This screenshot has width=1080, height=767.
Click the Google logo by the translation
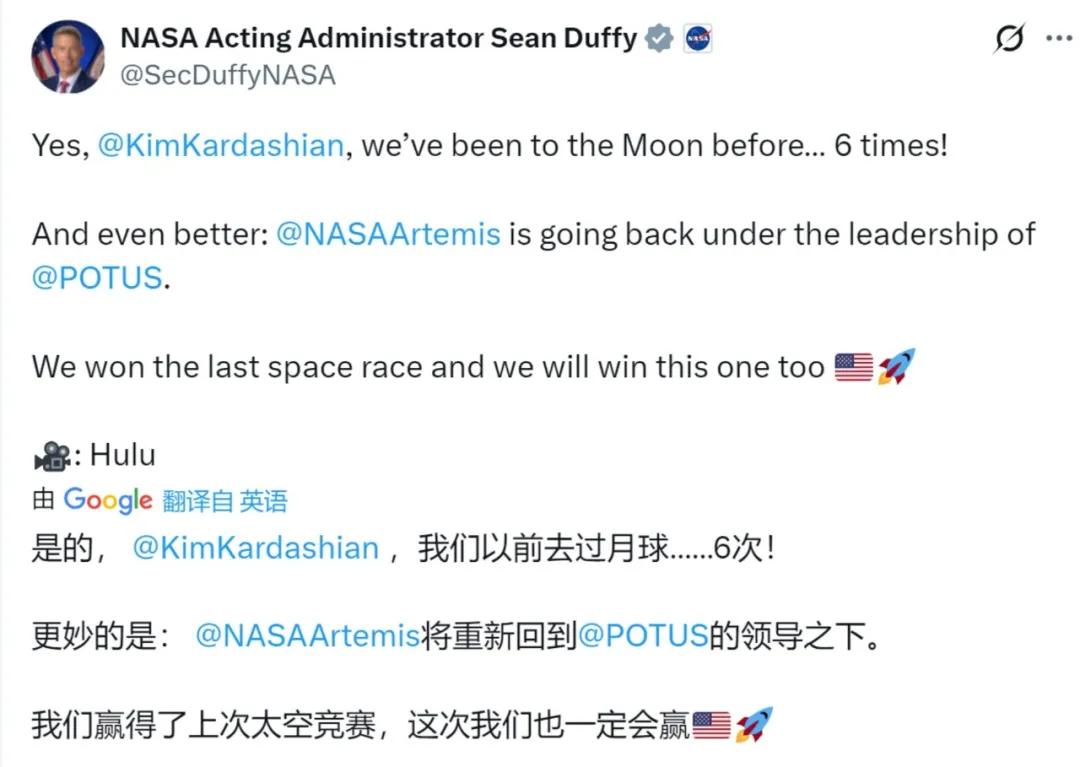tap(108, 500)
